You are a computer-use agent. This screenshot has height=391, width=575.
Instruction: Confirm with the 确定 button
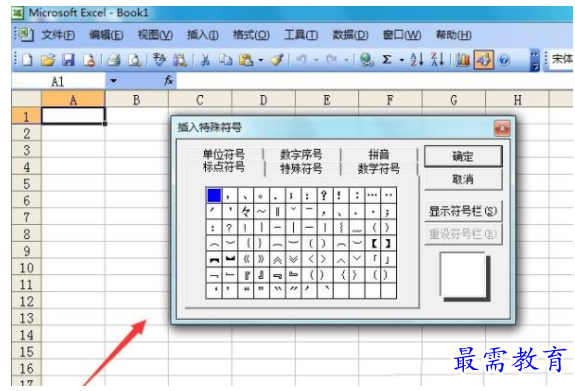(463, 156)
